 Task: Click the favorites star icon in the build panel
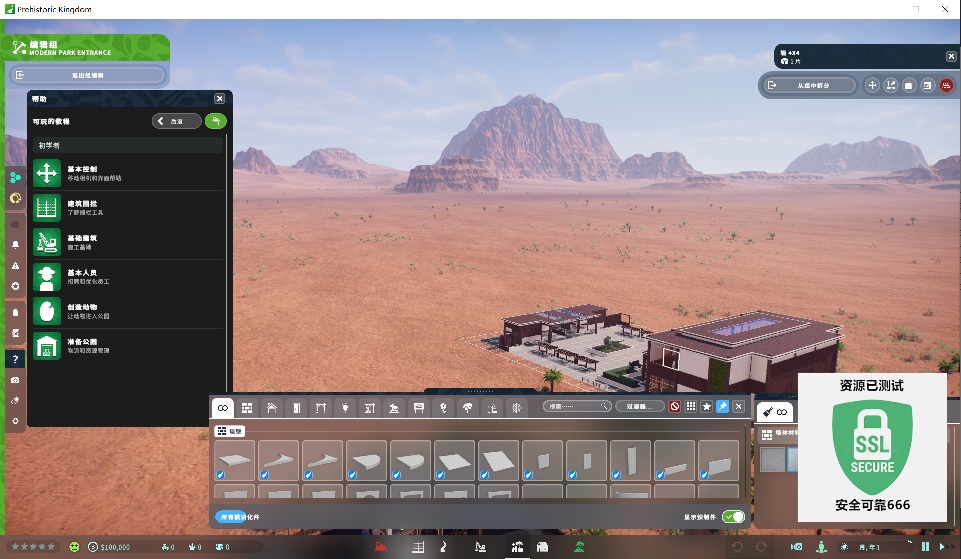(707, 406)
